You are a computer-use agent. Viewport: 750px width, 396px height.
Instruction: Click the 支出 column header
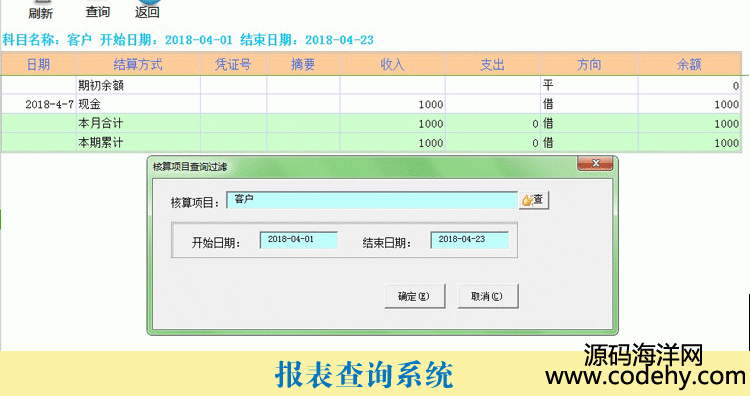[x=493, y=64]
